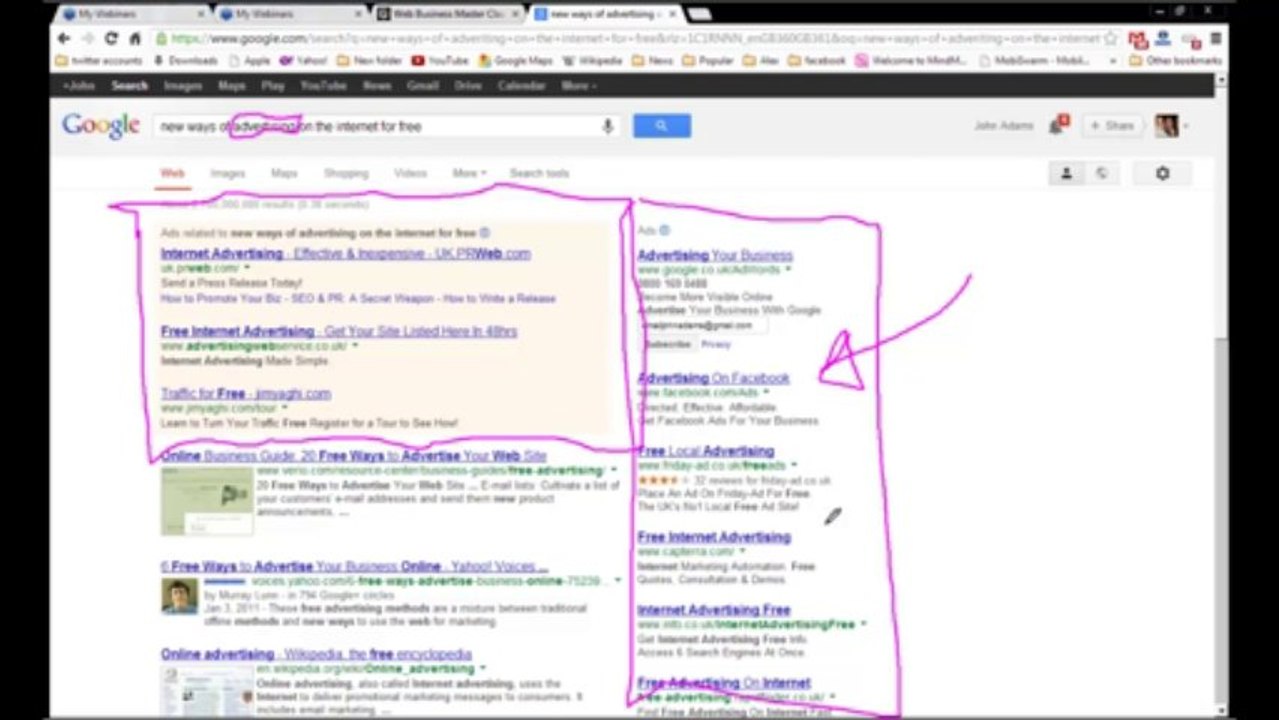Open the Popular bookmark folder
The height and width of the screenshot is (720, 1279).
click(x=707, y=61)
